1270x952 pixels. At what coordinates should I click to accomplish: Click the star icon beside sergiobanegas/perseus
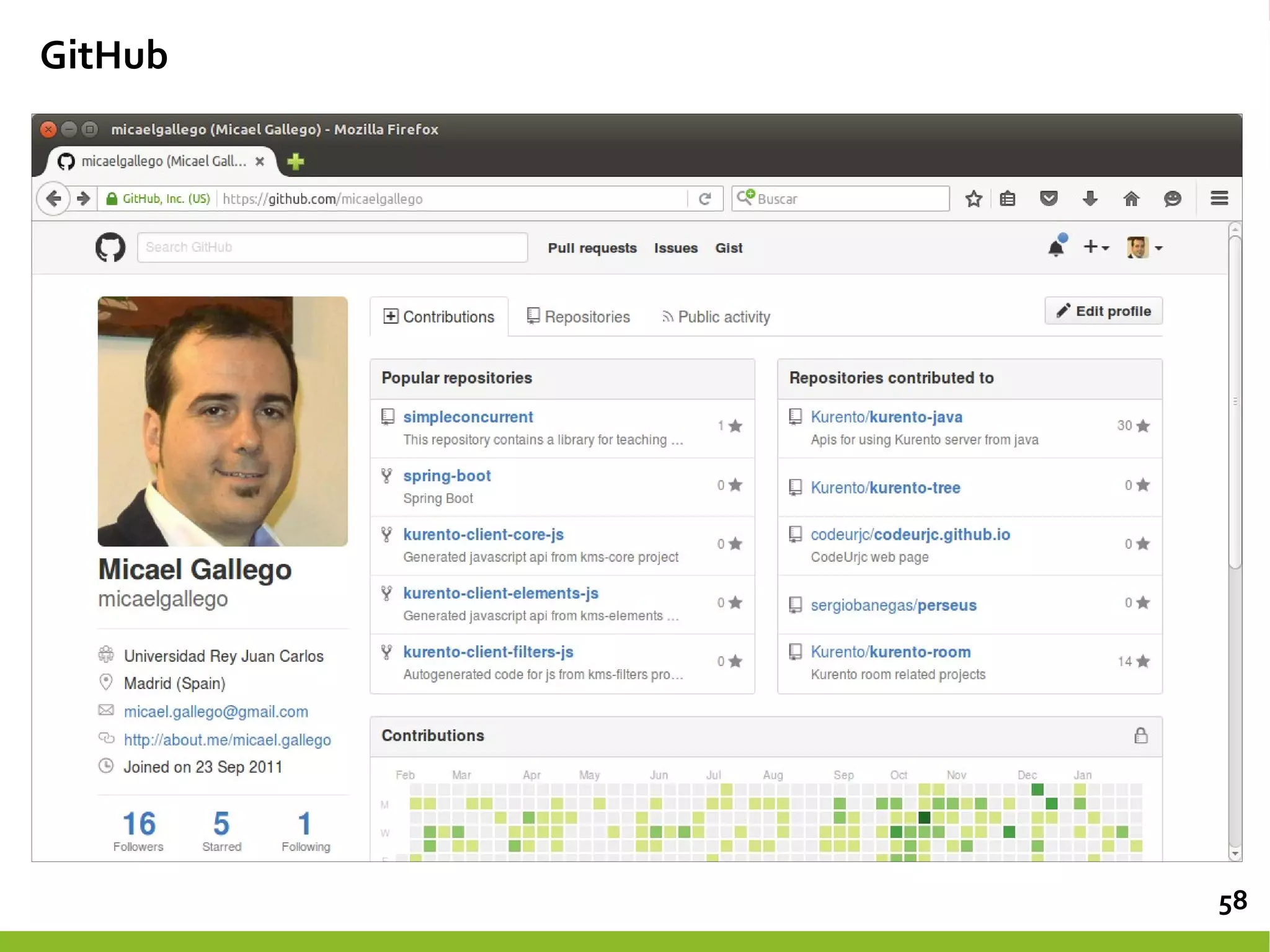(1143, 603)
